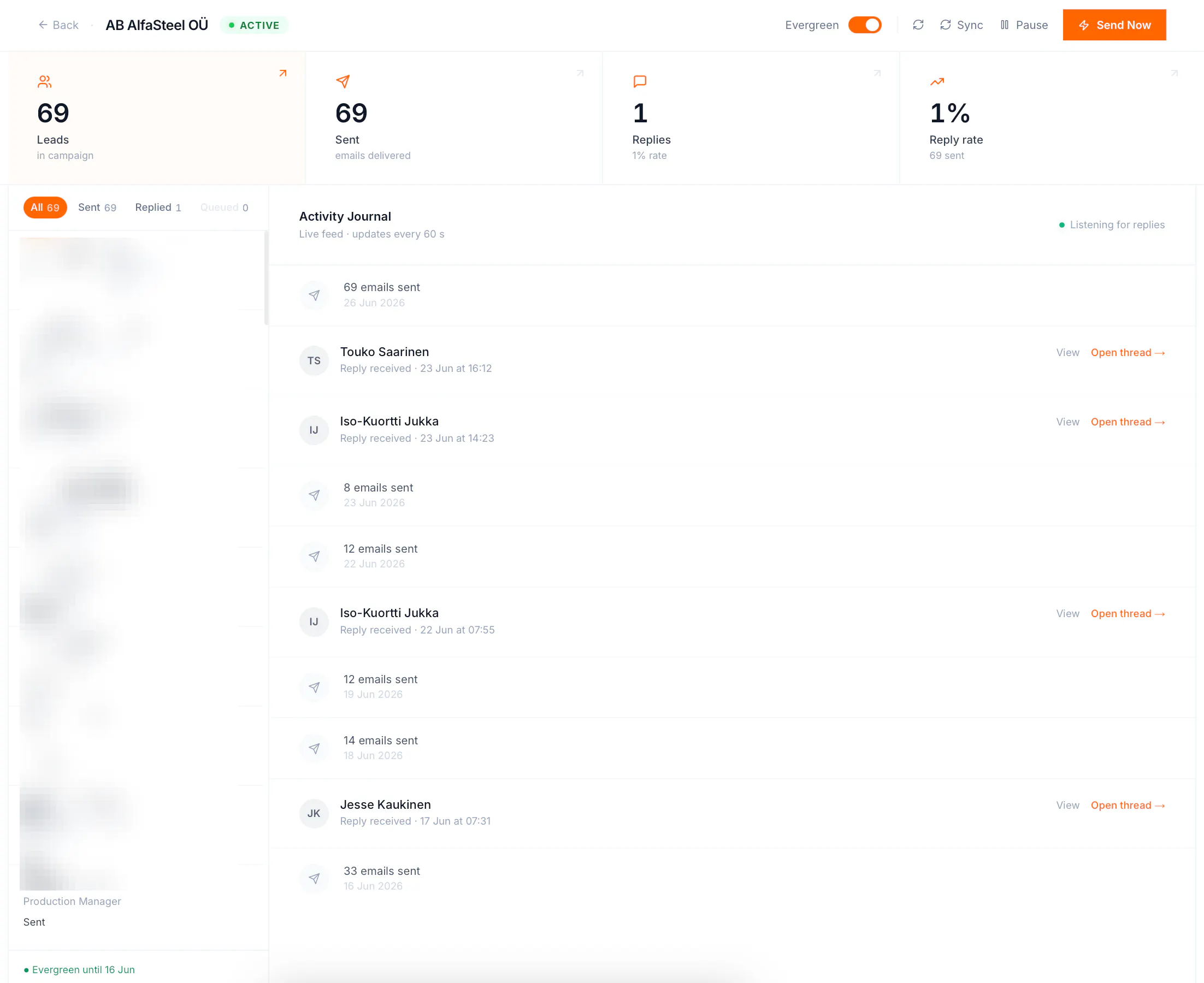Click IJ avatar for 23 Jun 14:23 reply
The width and height of the screenshot is (1204, 983).
[x=314, y=430]
